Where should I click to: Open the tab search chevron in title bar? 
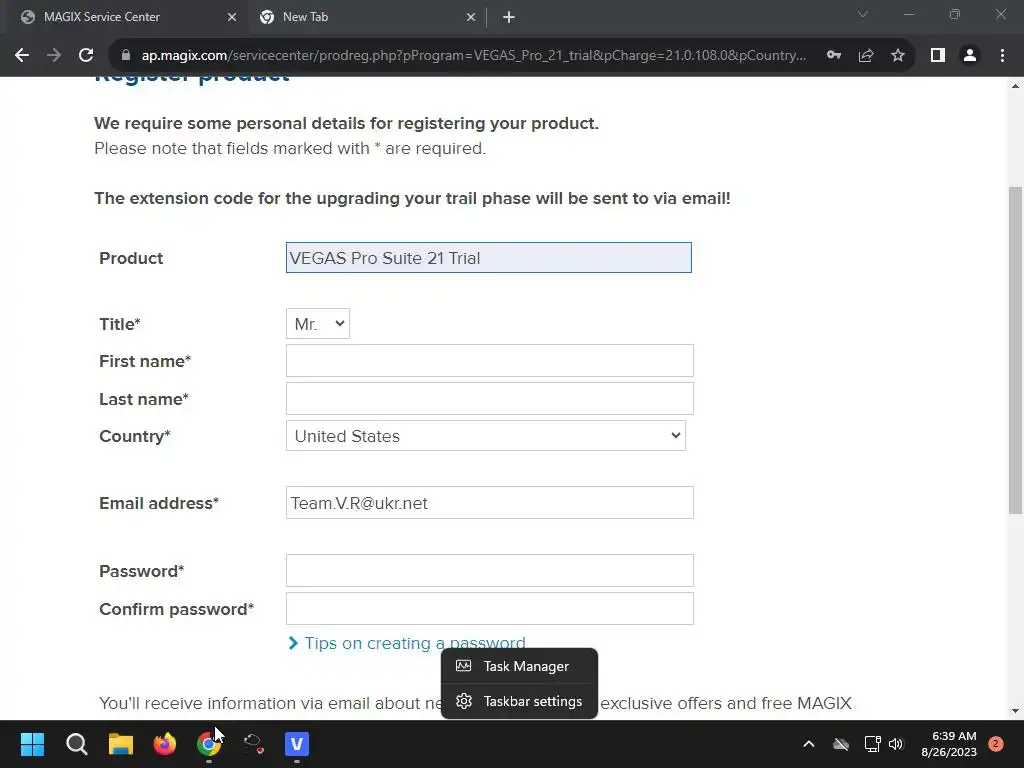tap(863, 14)
